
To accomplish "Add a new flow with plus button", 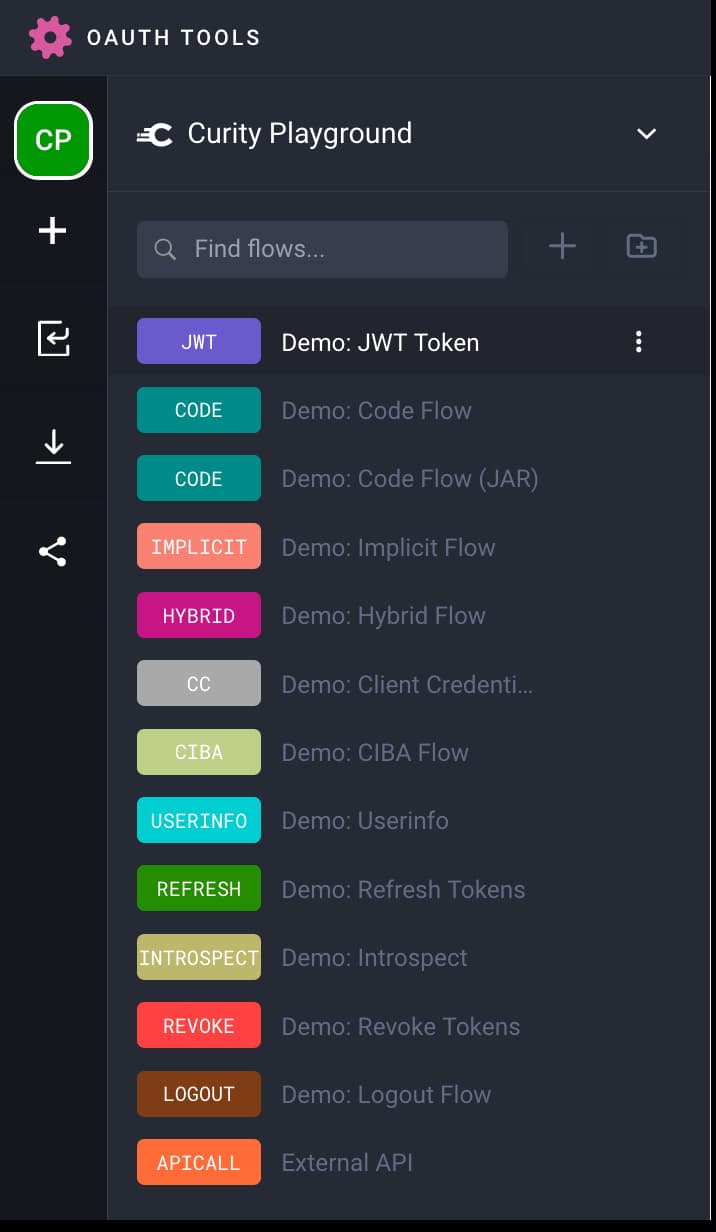I will click(562, 246).
